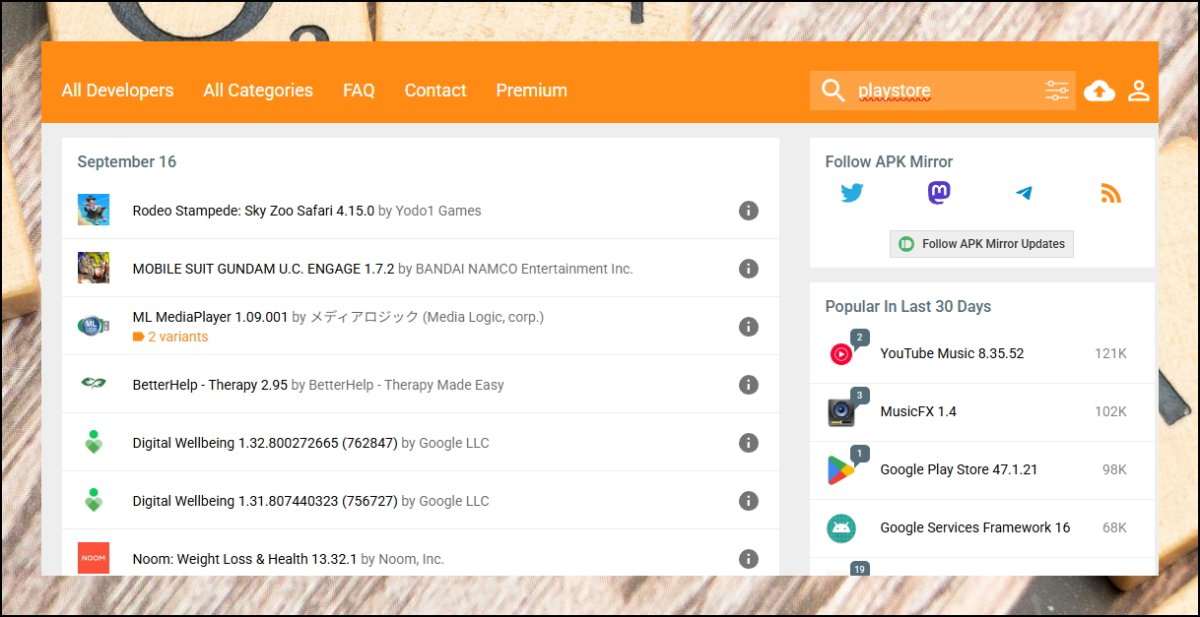
Task: Show info for ML MediaPlayer 1.09.001
Action: pyautogui.click(x=748, y=327)
